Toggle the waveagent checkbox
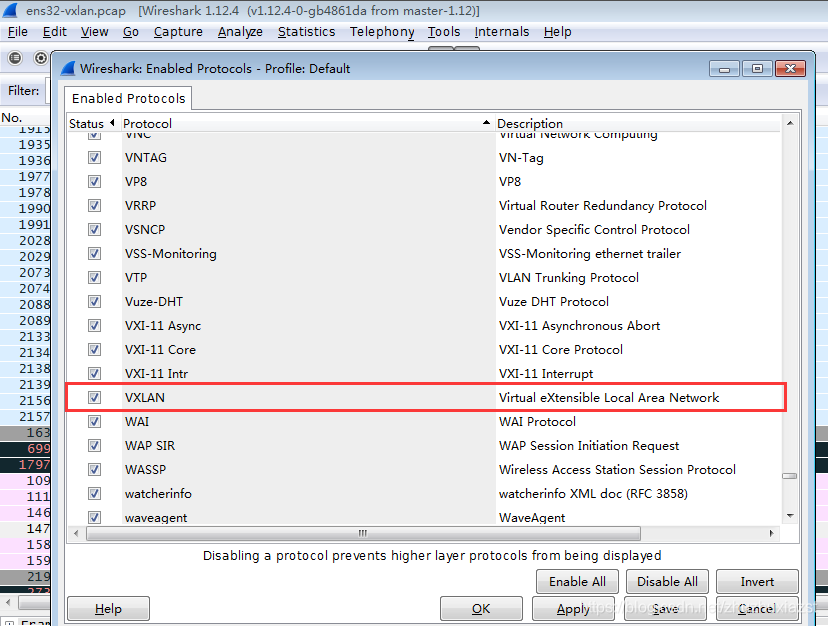The width and height of the screenshot is (828, 626). (95, 517)
